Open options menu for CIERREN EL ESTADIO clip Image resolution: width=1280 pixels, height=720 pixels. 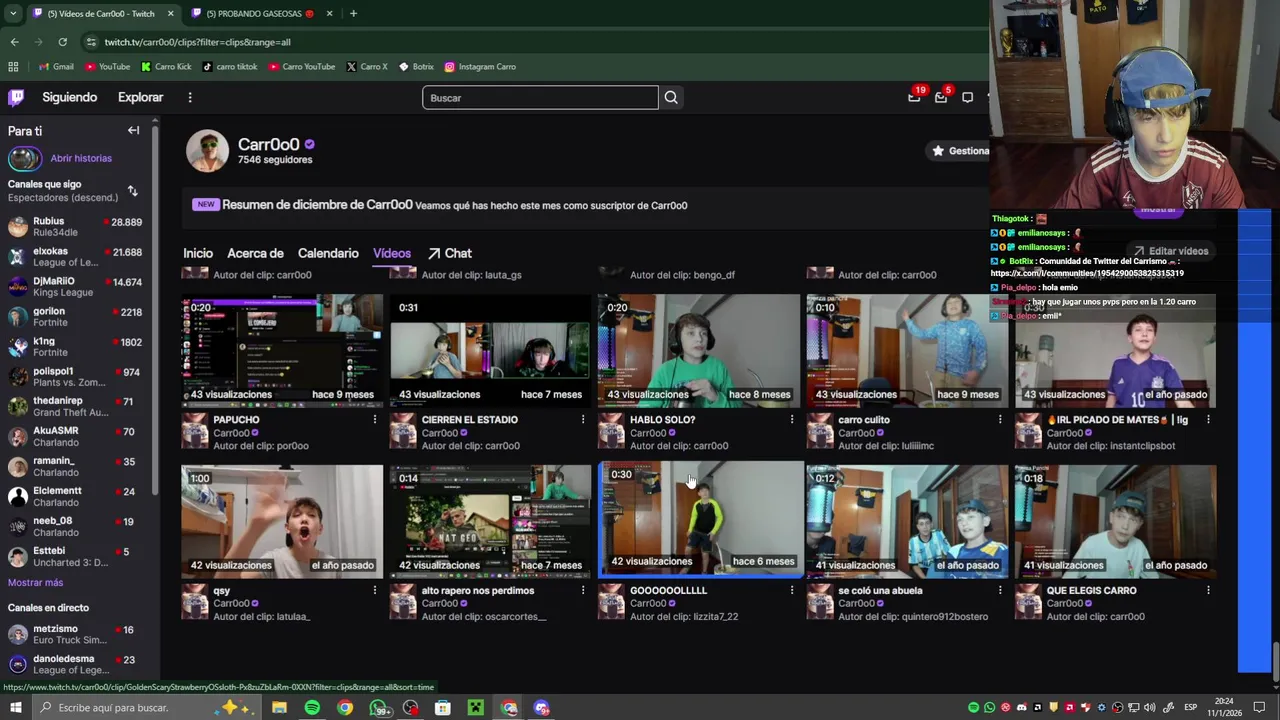pos(583,420)
